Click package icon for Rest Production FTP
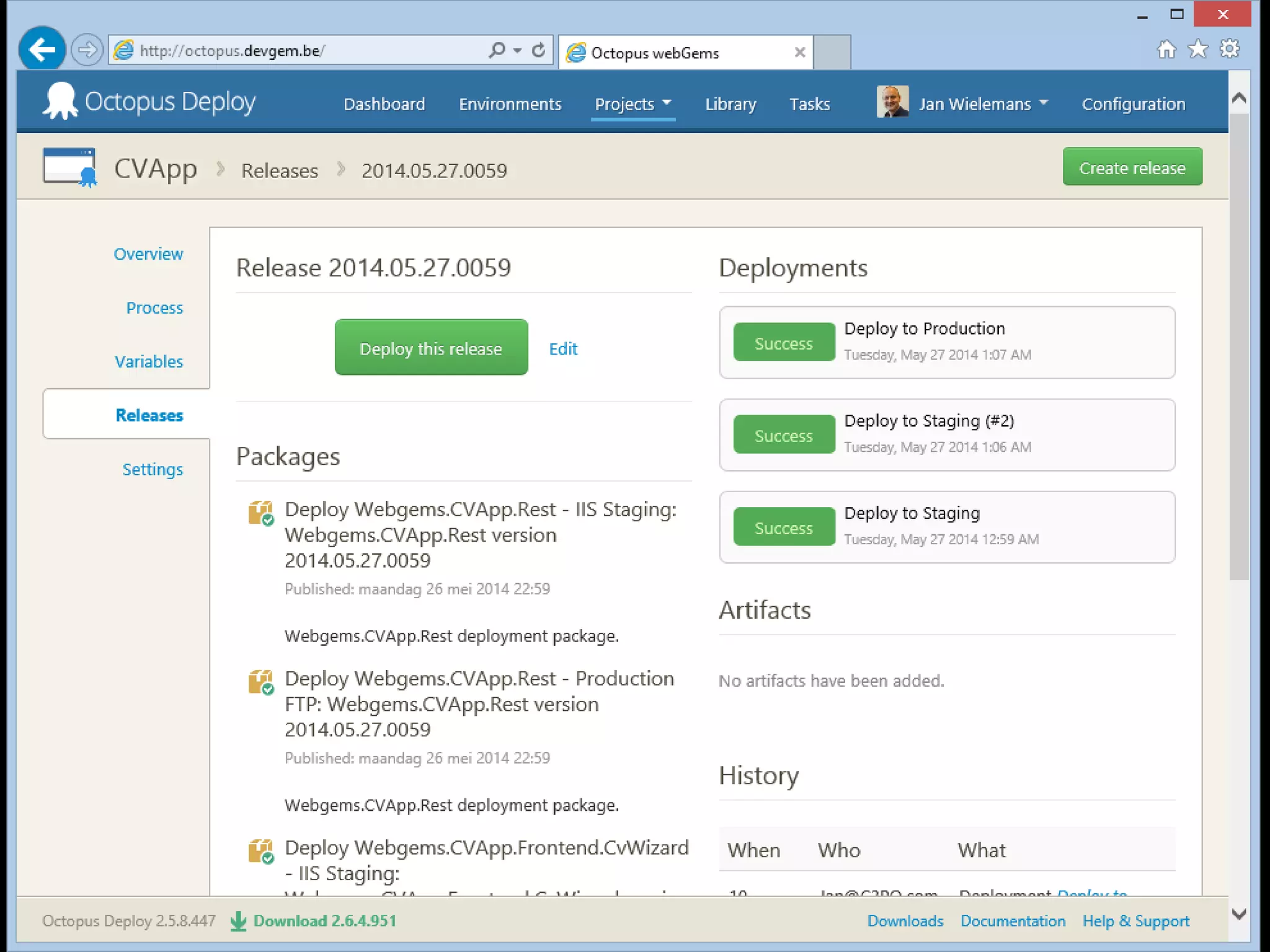The image size is (1270, 952). pos(261,682)
